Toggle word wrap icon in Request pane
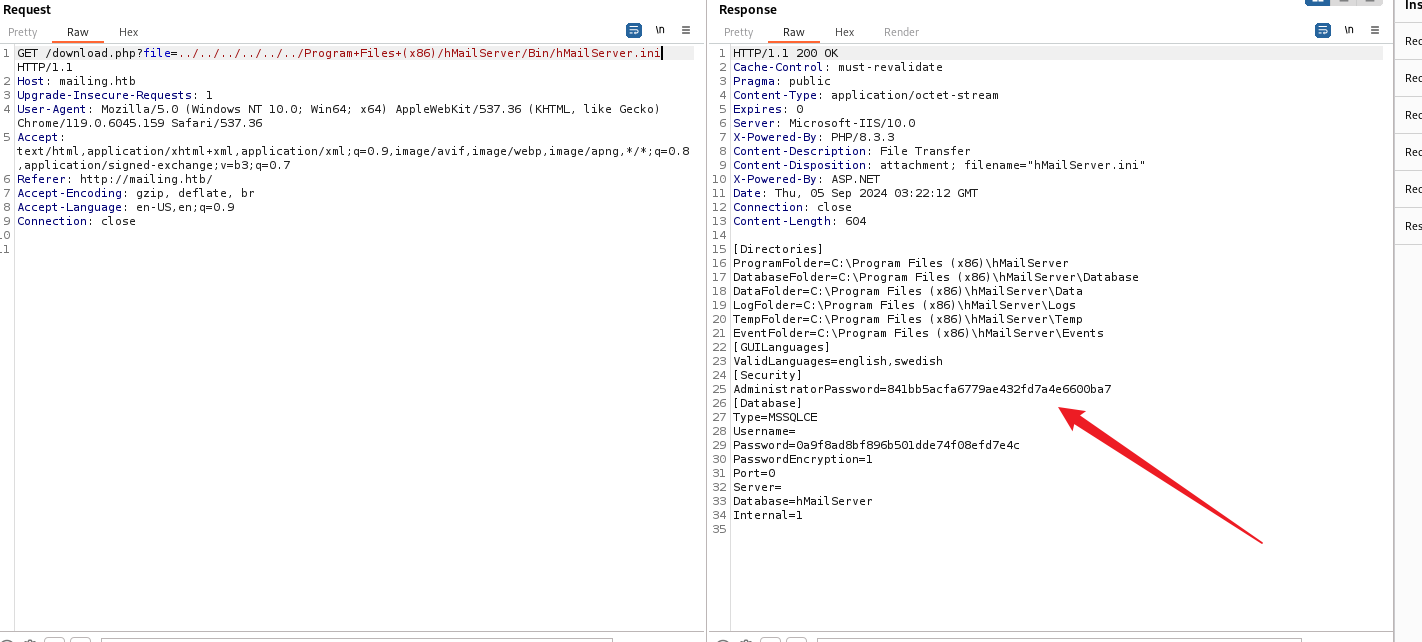The image size is (1422, 642). (x=634, y=30)
